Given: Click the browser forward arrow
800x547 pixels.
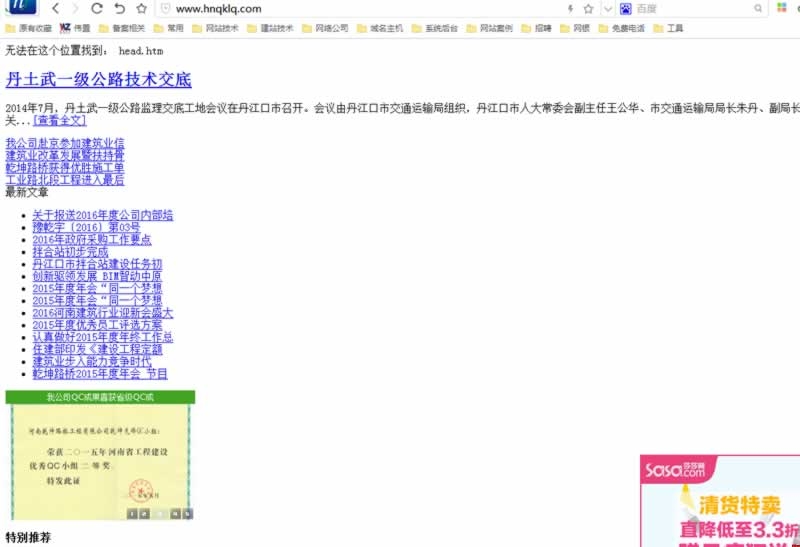Looking at the screenshot, I should [x=75, y=8].
